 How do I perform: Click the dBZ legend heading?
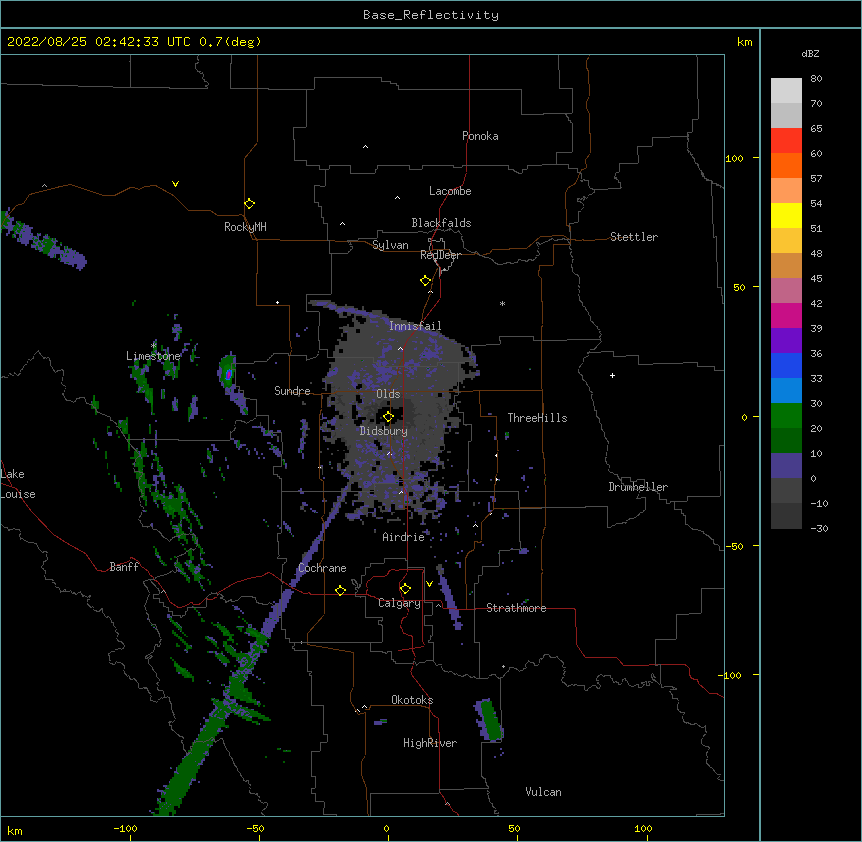[x=810, y=53]
